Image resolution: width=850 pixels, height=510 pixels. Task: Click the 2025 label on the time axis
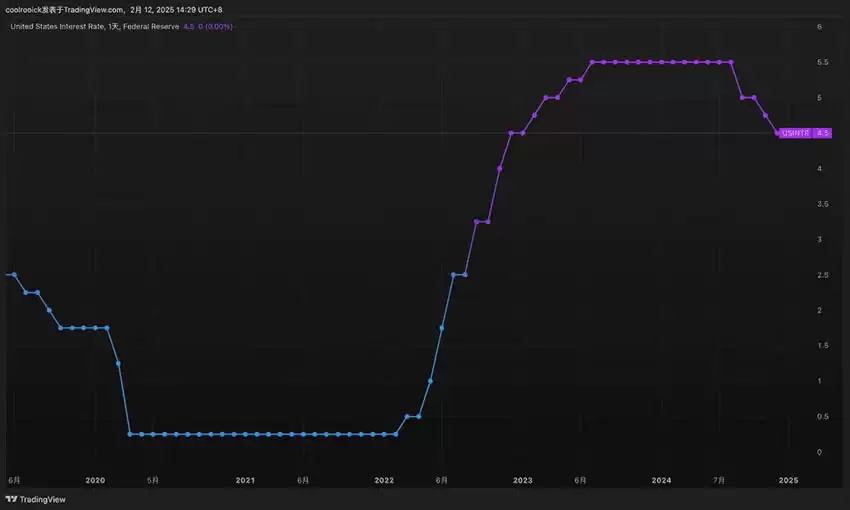[x=788, y=480]
